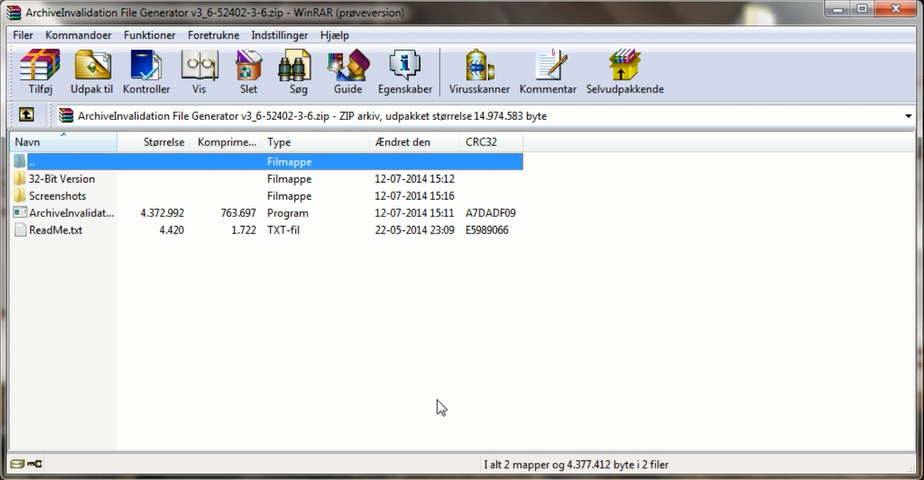The image size is (924, 480).
Task: Sort by the Navn column header
Action: pyautogui.click(x=63, y=142)
